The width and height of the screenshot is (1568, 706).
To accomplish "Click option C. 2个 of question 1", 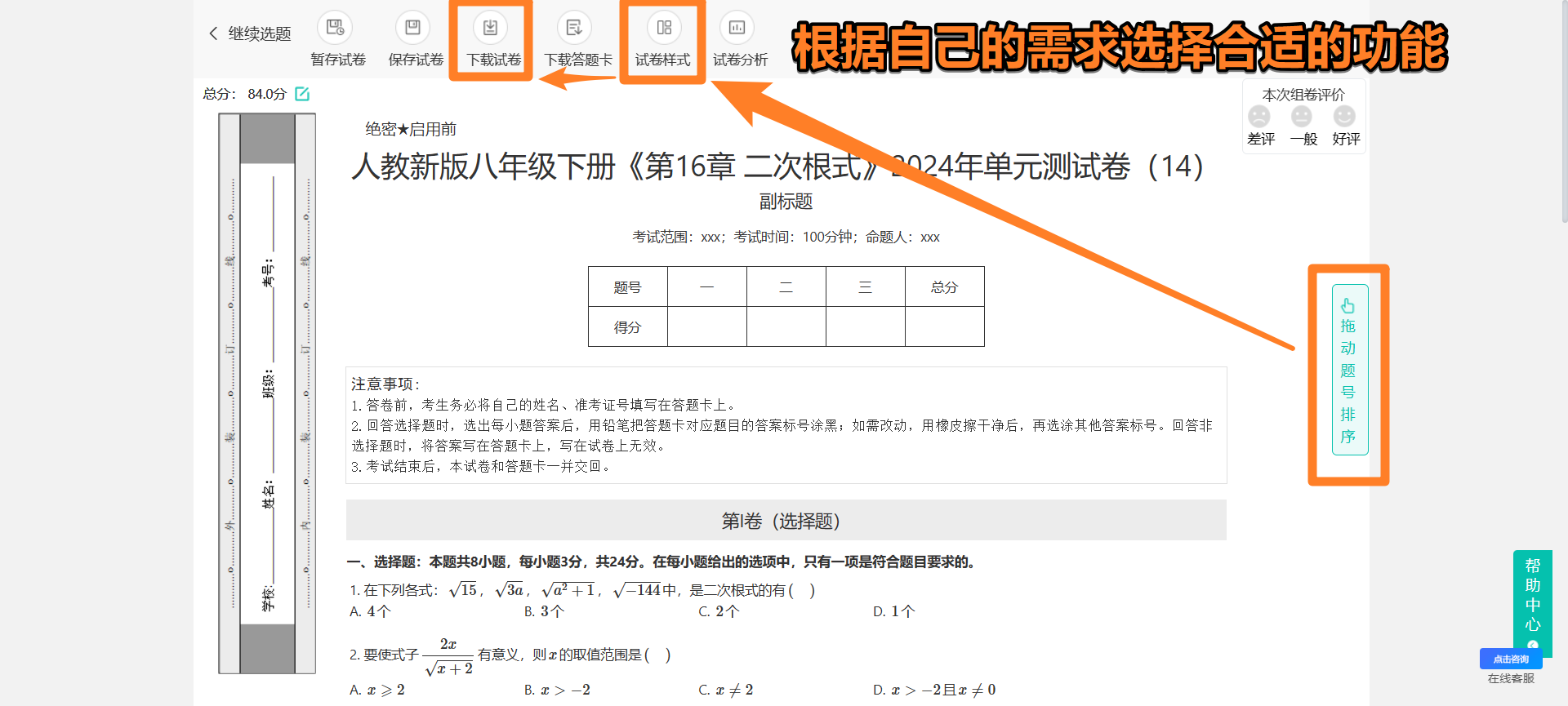I will coord(719,611).
